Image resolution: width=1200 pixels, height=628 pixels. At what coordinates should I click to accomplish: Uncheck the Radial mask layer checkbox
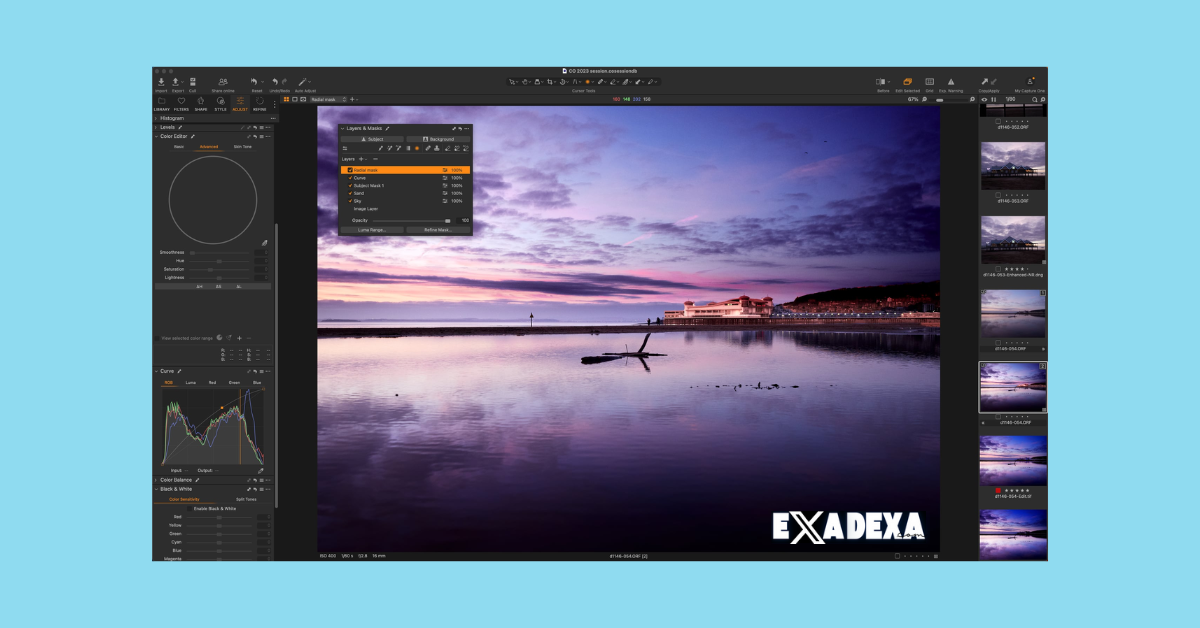coord(350,169)
